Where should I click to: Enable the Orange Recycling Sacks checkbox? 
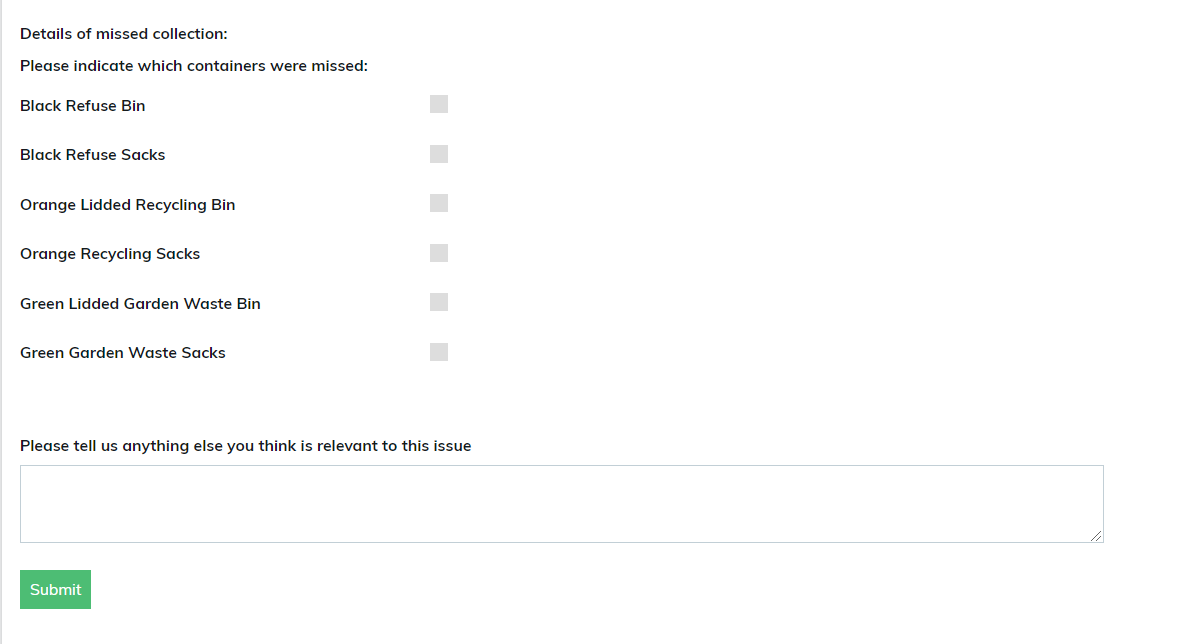coord(439,253)
